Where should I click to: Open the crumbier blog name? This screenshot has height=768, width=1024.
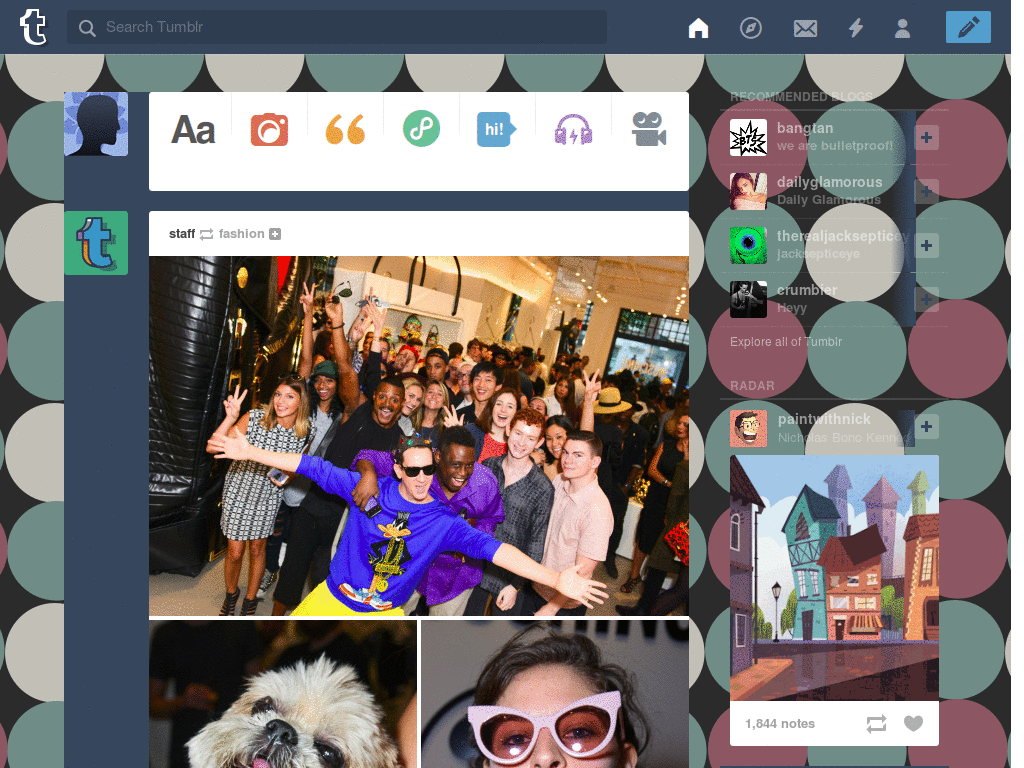click(807, 290)
